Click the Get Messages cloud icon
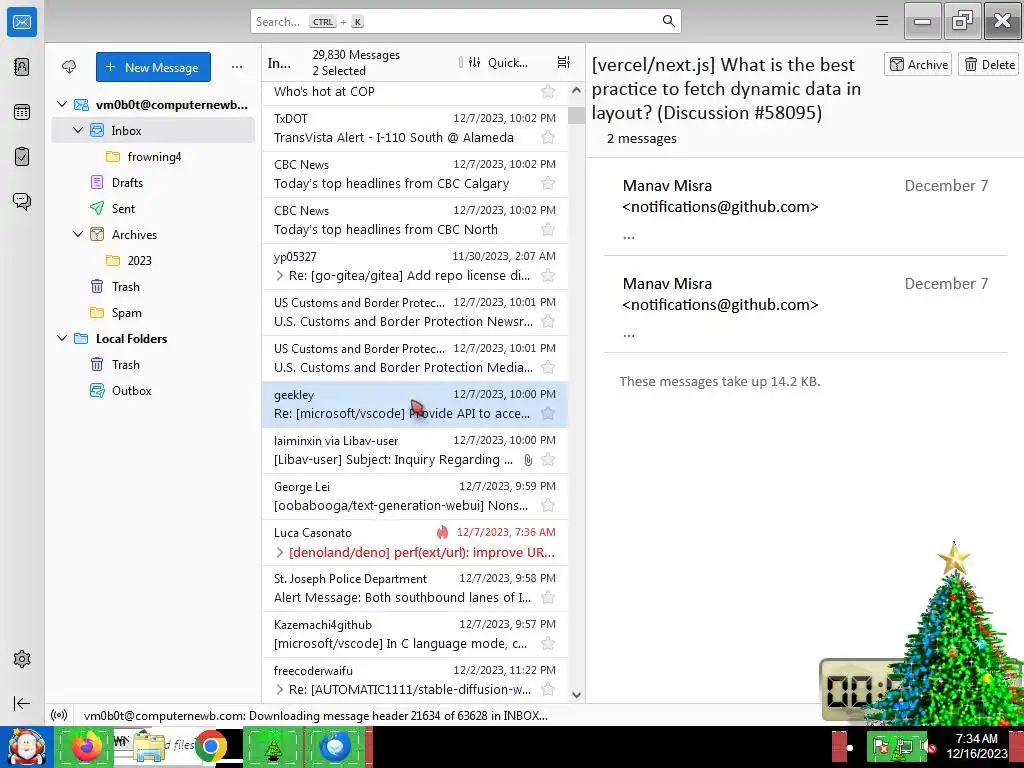The width and height of the screenshot is (1024, 768). (x=69, y=67)
